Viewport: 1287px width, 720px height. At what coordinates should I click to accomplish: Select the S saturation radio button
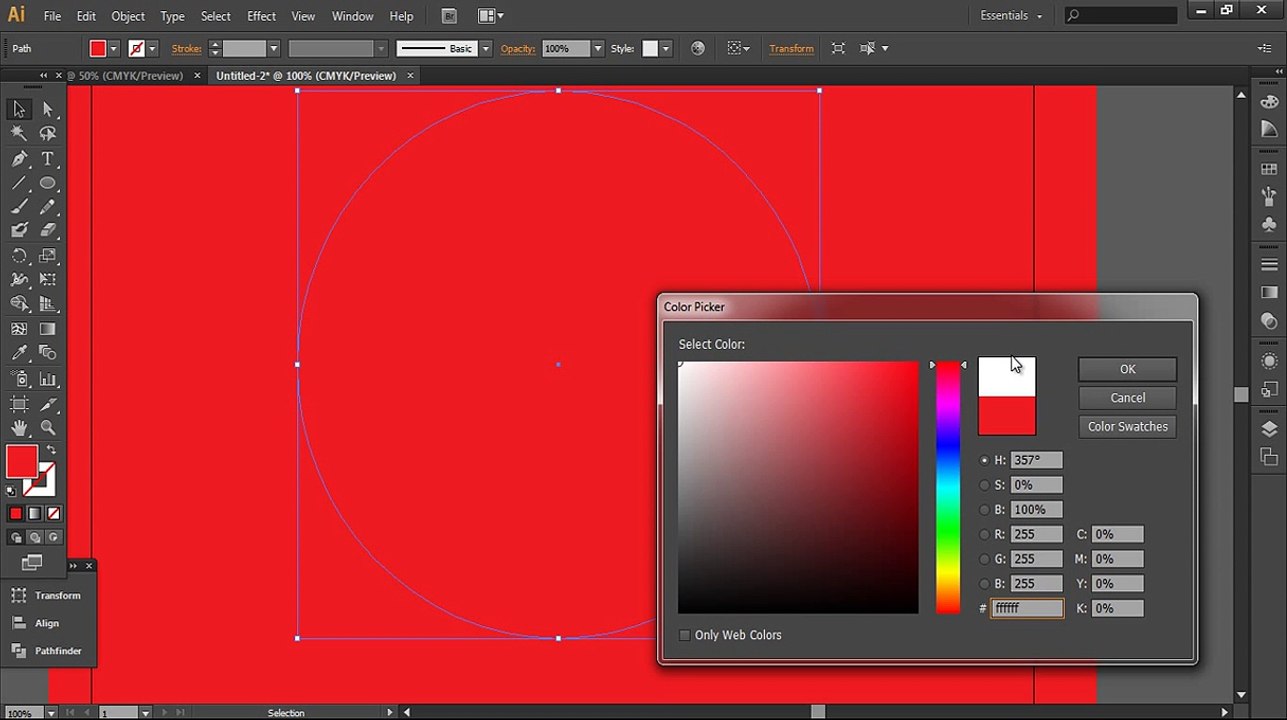985,485
